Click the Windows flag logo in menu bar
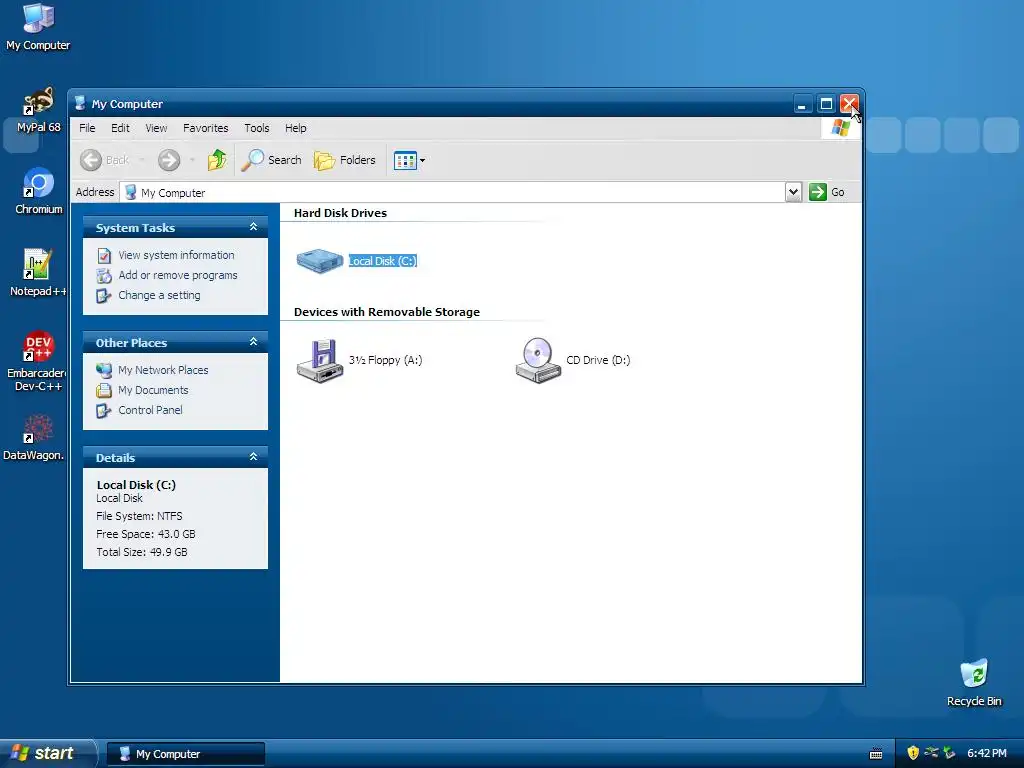The height and width of the screenshot is (768, 1024). (840, 128)
